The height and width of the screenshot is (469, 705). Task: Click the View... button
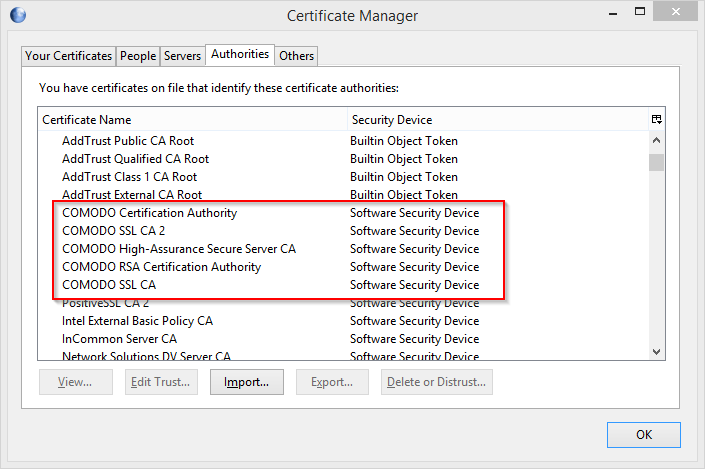tap(76, 382)
